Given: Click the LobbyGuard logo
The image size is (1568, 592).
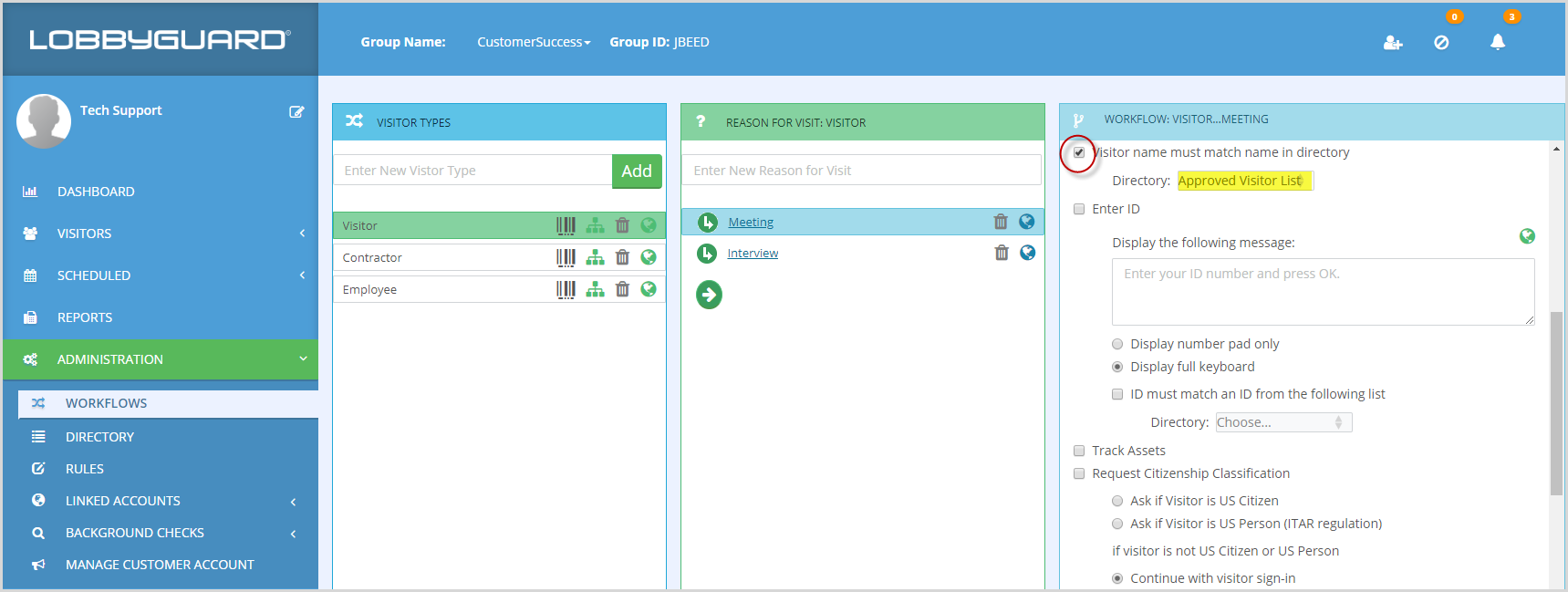Looking at the screenshot, I should (160, 40).
